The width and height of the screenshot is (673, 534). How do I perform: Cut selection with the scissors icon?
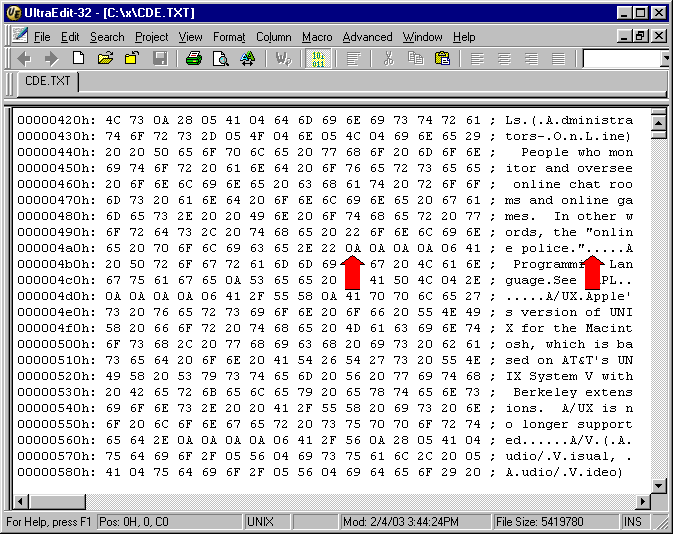(x=389, y=58)
